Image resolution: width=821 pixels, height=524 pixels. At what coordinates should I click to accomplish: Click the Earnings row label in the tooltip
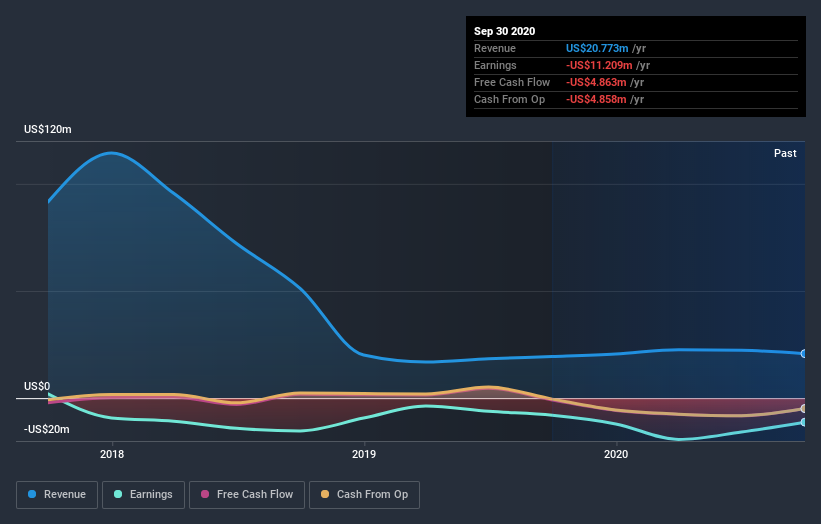(x=495, y=65)
